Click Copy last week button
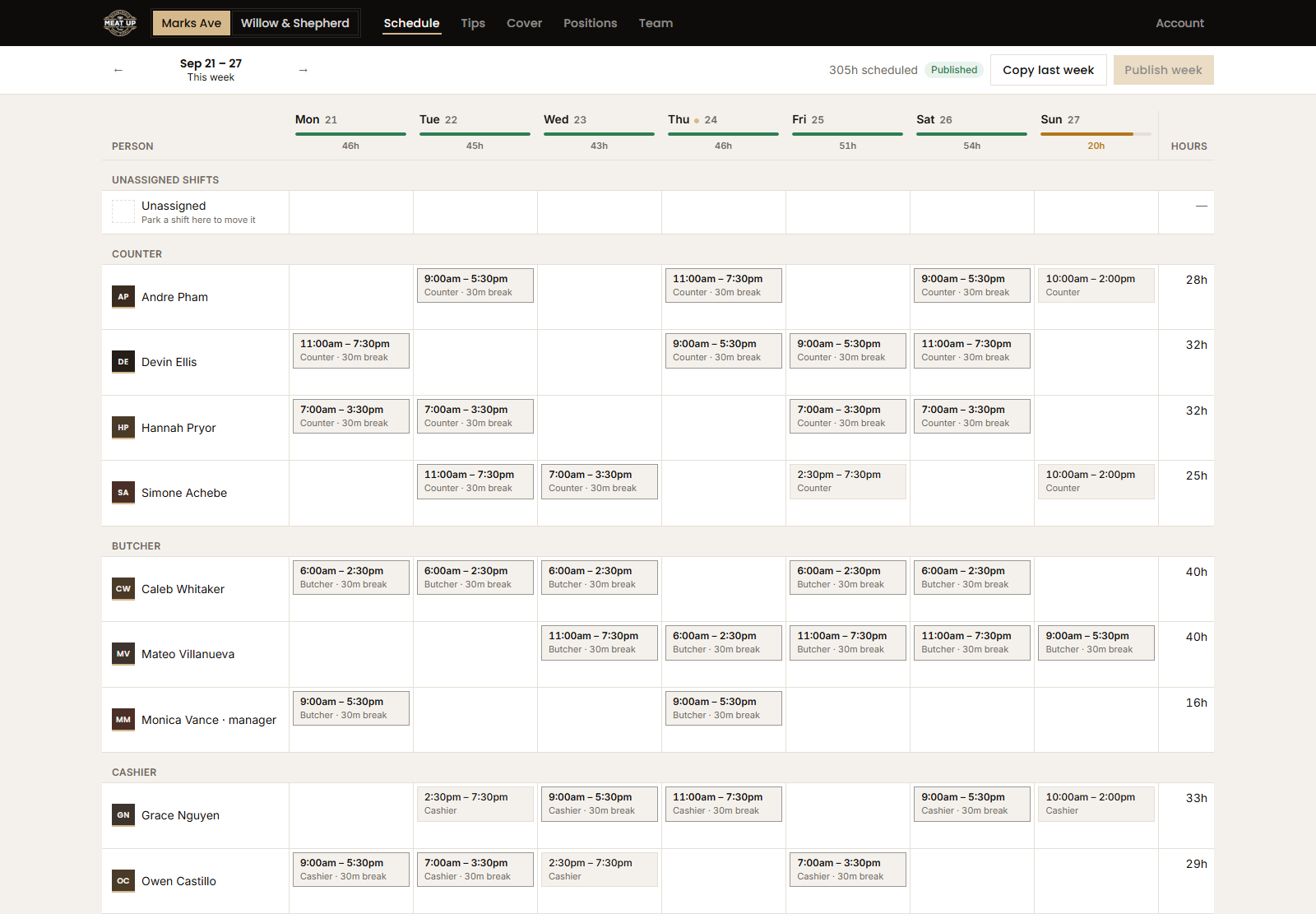Screen dimensions: 1316x914 1049,70
